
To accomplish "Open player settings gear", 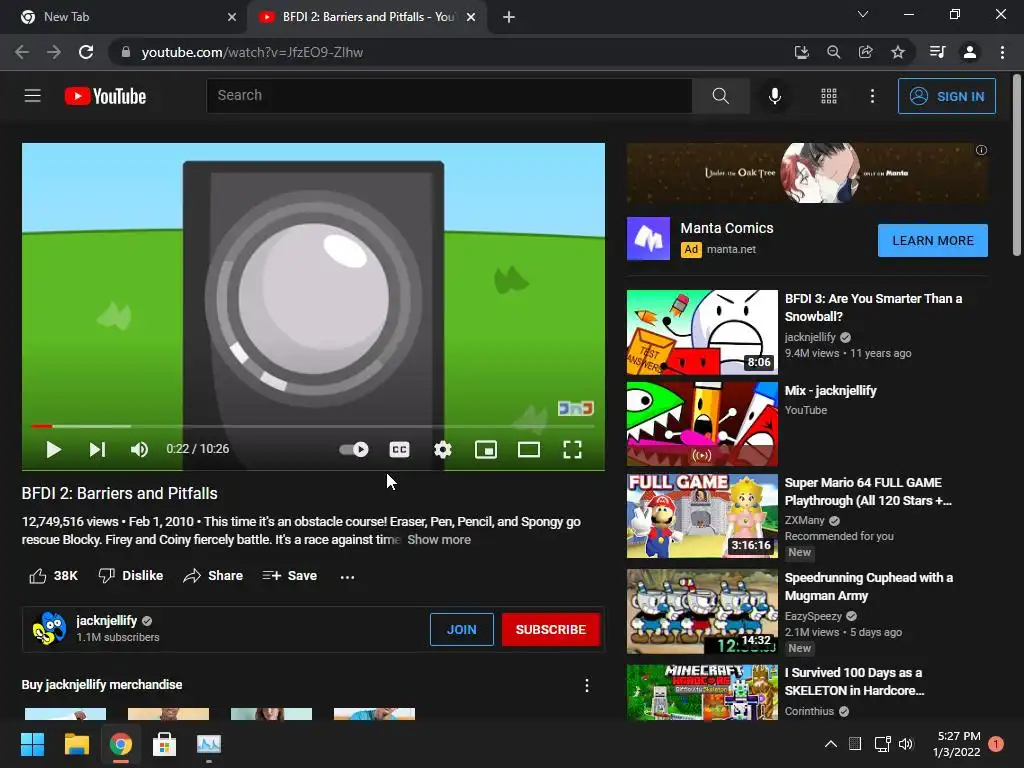I will pos(443,449).
